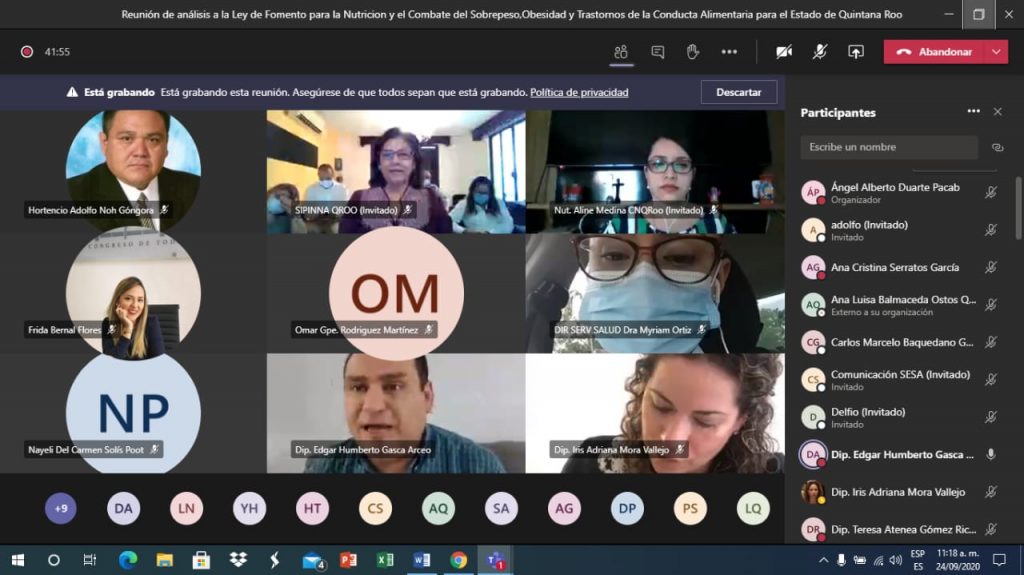Toggle the camera on or off
Image resolution: width=1024 pixels, height=575 pixels.
[784, 52]
